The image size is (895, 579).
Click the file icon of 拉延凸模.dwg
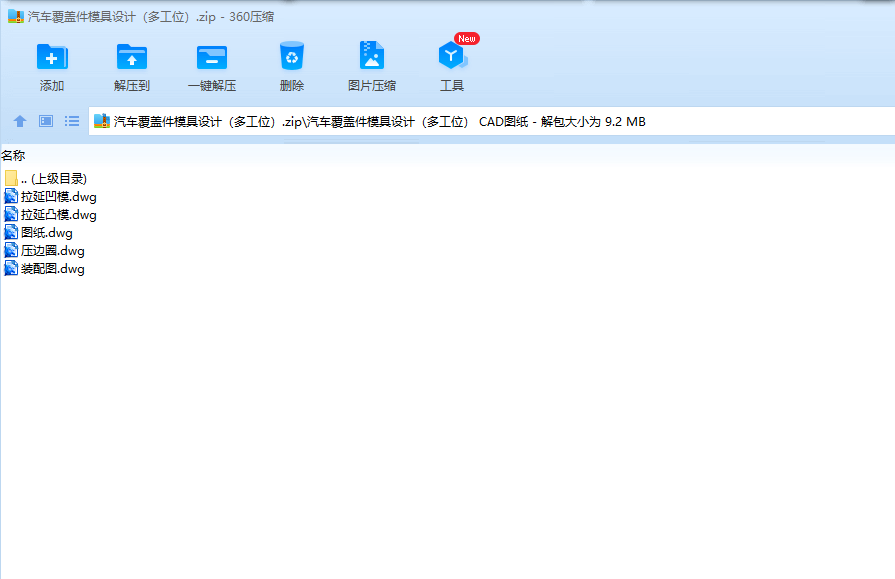pyautogui.click(x=11, y=214)
